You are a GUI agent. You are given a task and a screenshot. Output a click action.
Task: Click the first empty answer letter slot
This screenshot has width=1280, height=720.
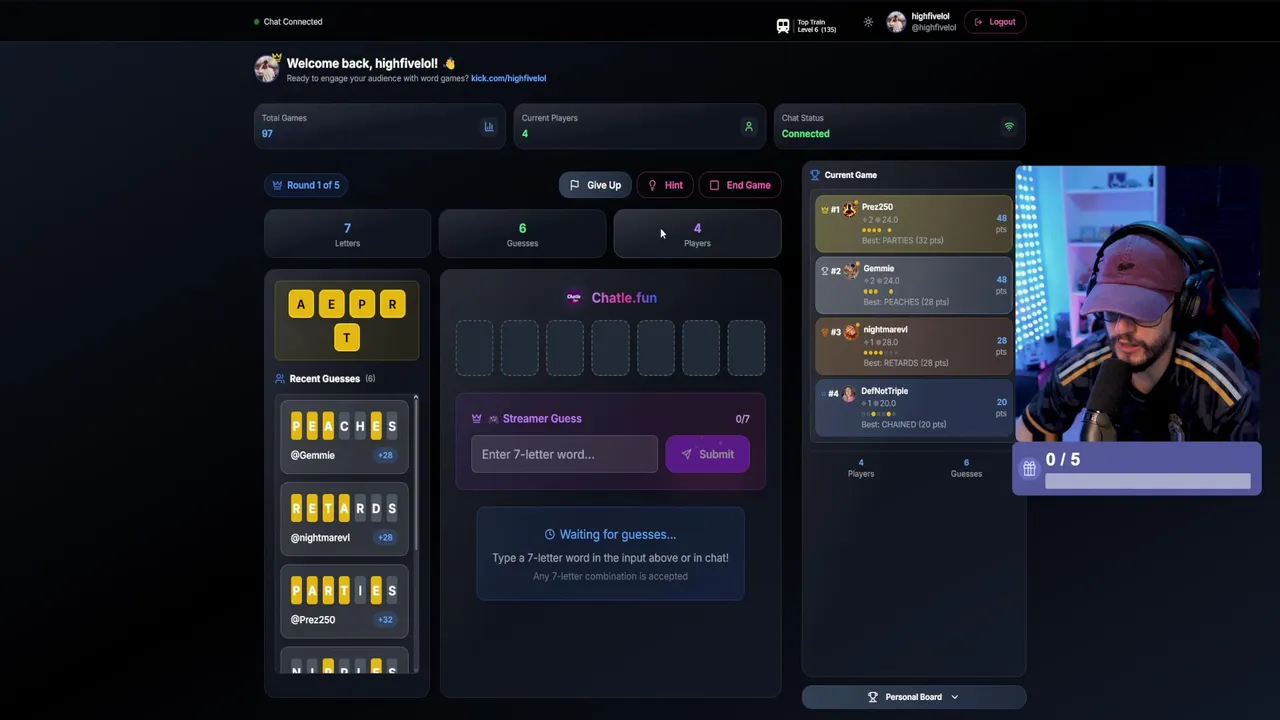click(474, 348)
